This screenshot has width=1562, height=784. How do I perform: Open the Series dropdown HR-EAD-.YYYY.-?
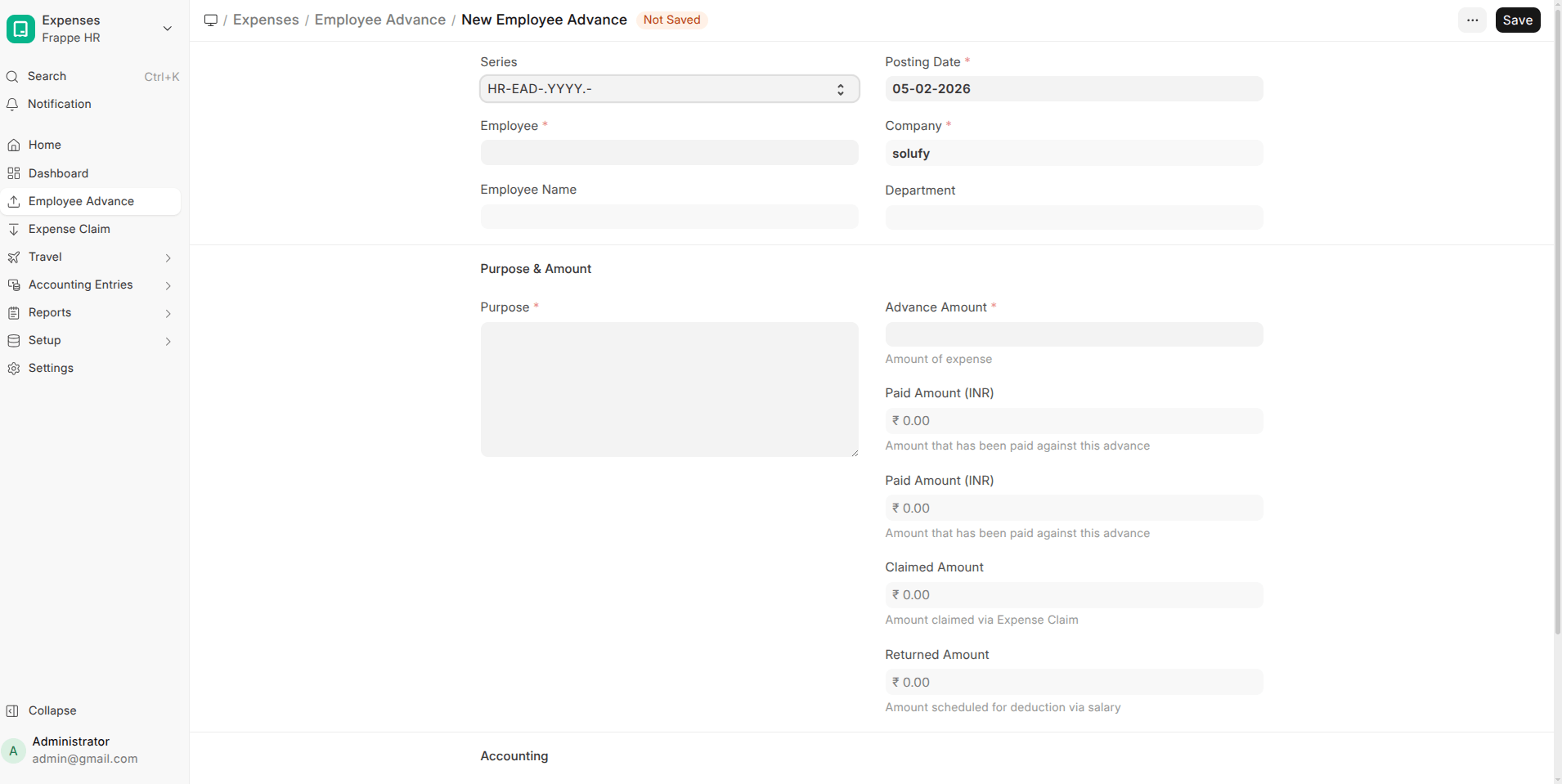coord(668,89)
